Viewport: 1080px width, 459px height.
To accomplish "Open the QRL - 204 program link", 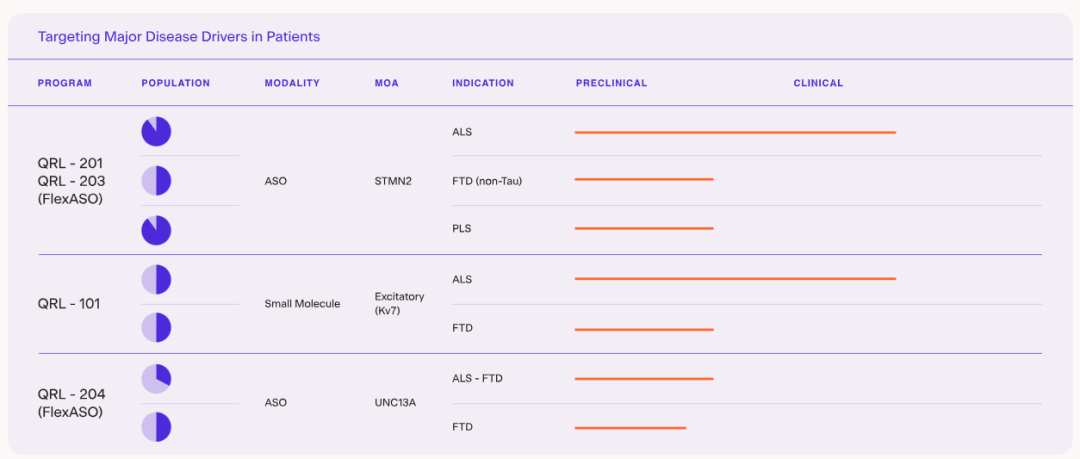I will pos(70,394).
